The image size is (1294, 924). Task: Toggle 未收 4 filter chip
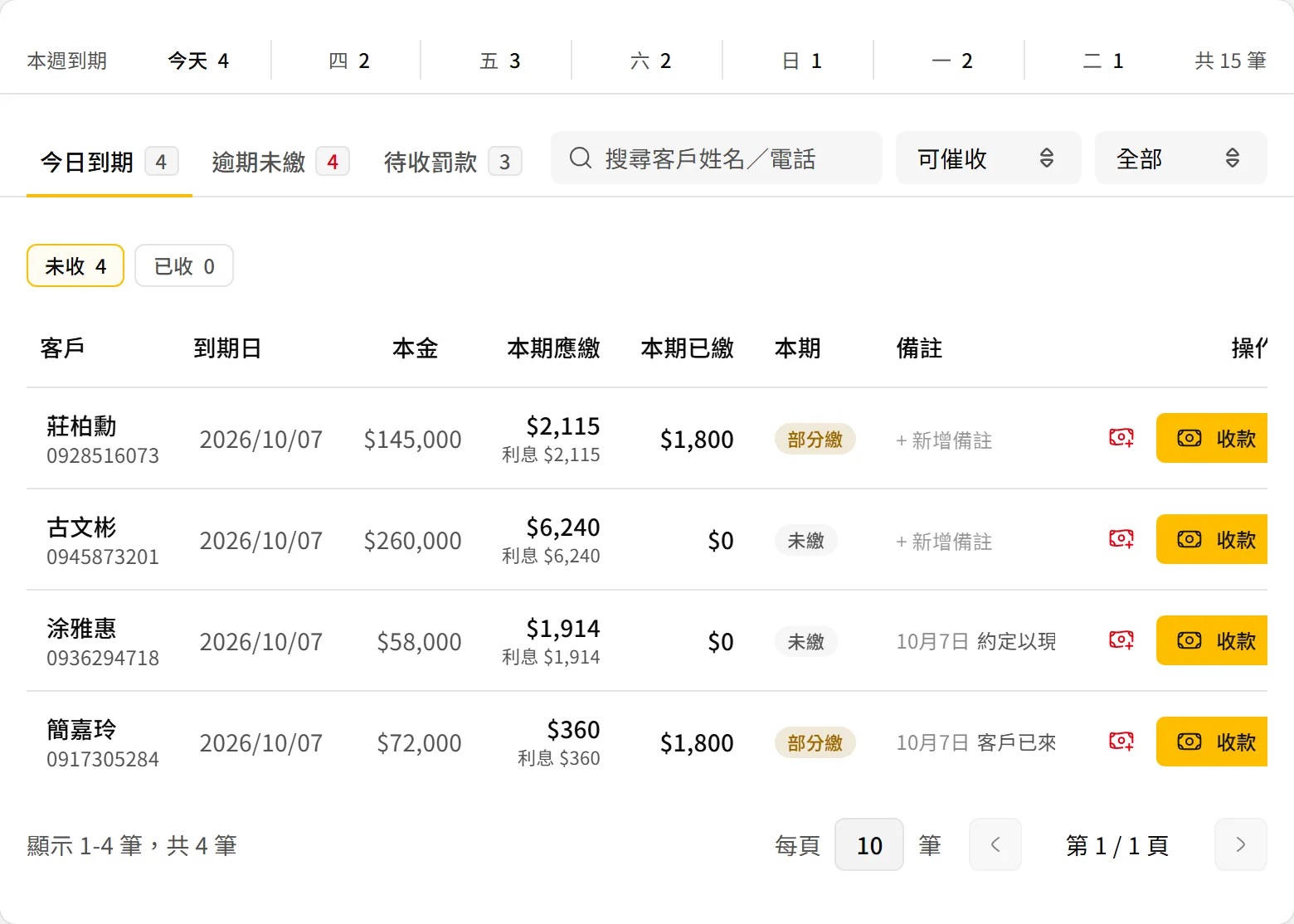75,265
